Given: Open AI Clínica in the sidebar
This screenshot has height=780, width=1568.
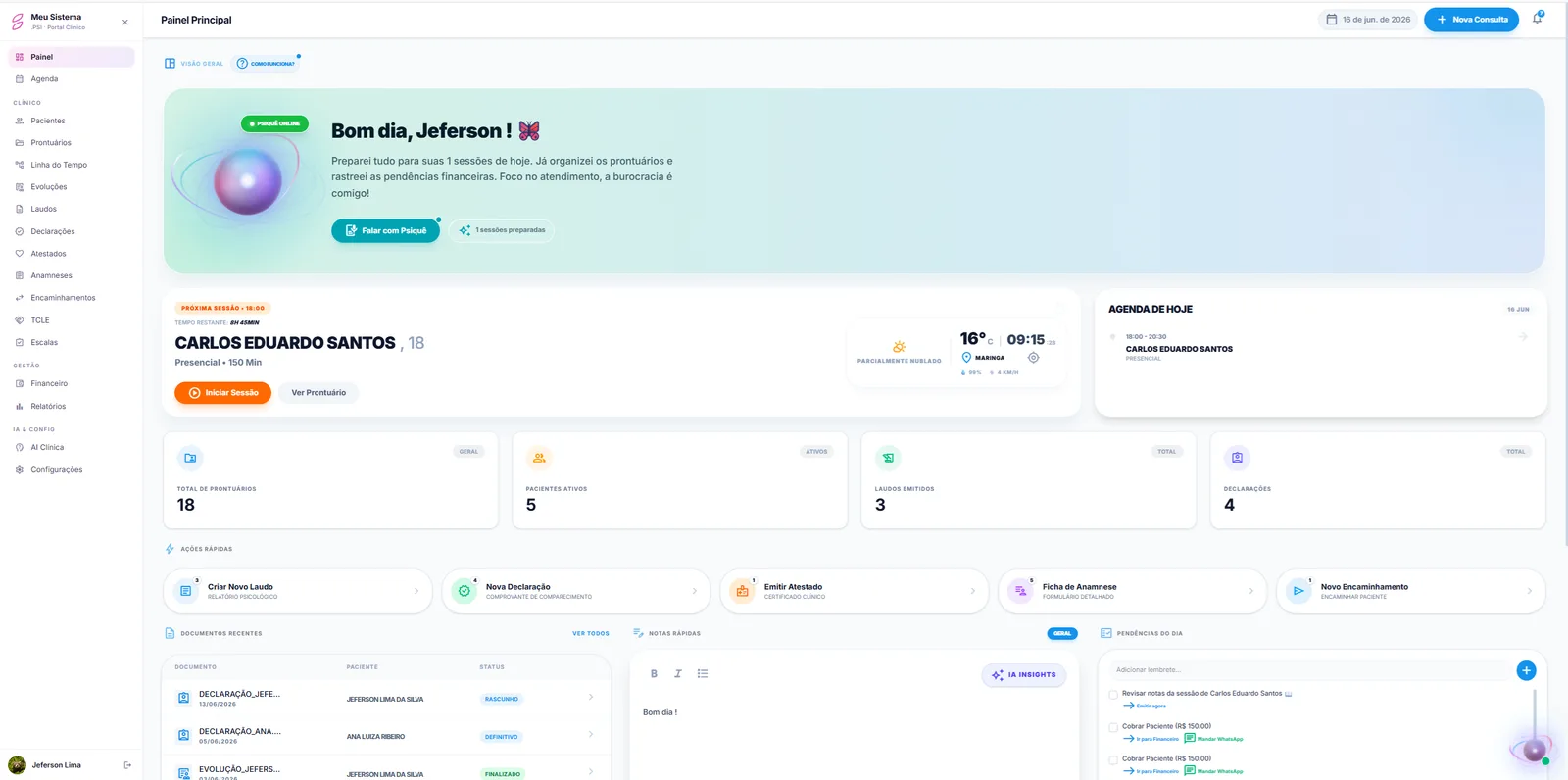Looking at the screenshot, I should (72, 447).
